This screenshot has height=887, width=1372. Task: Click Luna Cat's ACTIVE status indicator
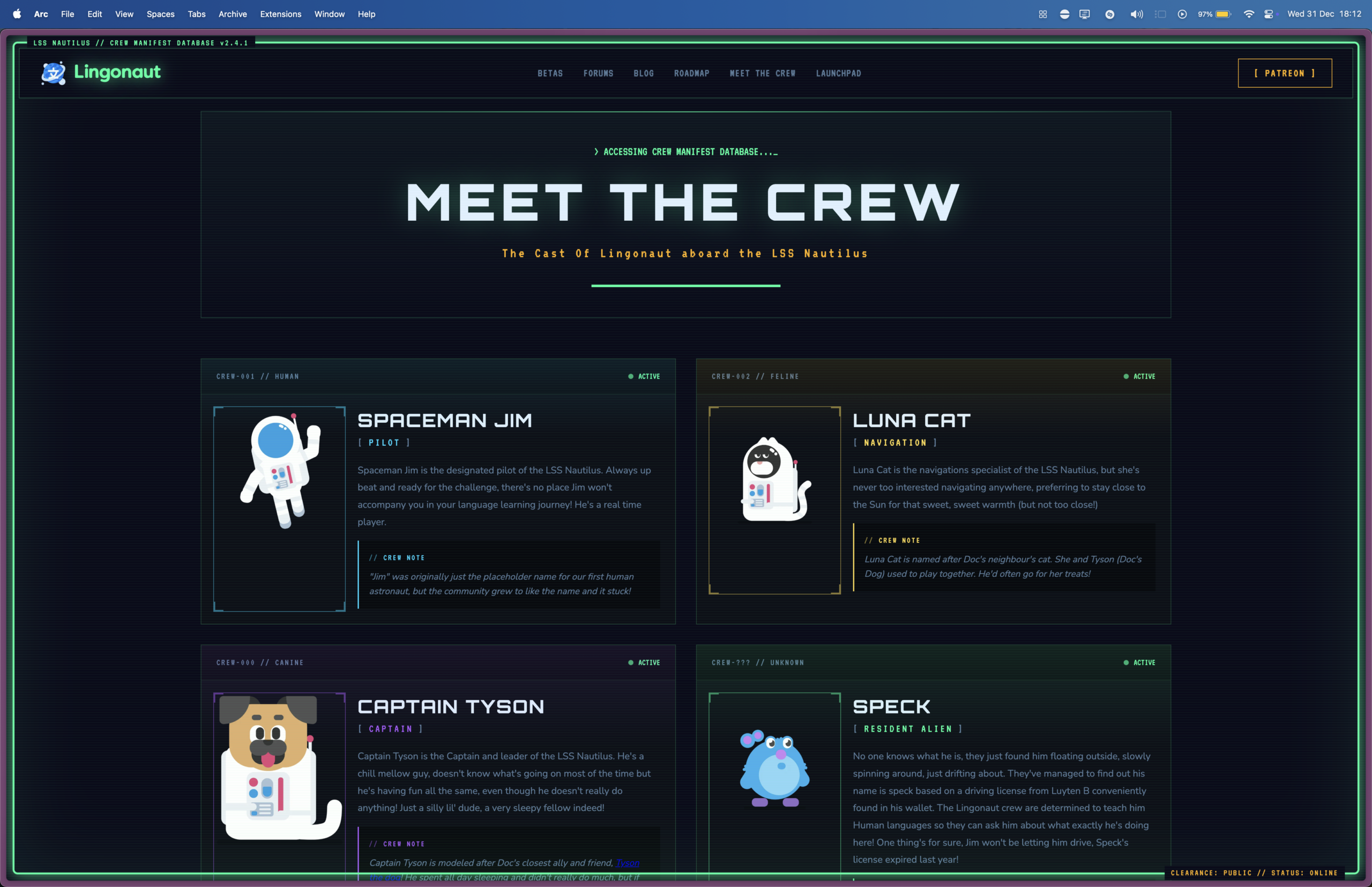1139,377
